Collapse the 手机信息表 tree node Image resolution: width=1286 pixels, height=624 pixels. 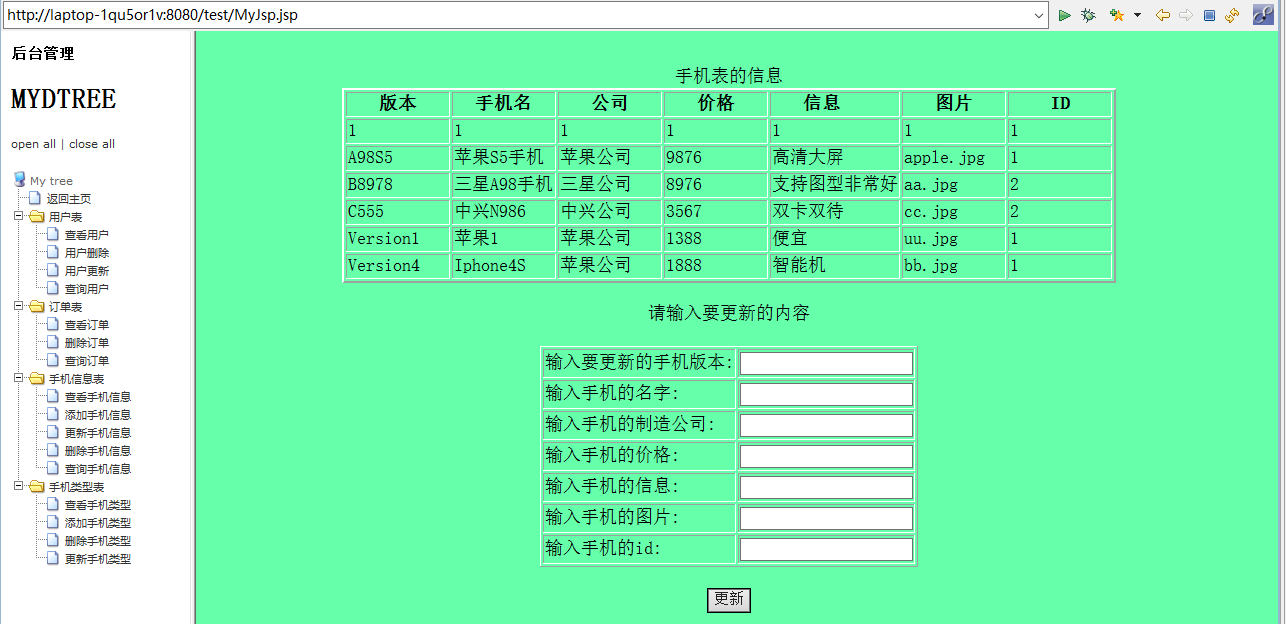coord(18,378)
